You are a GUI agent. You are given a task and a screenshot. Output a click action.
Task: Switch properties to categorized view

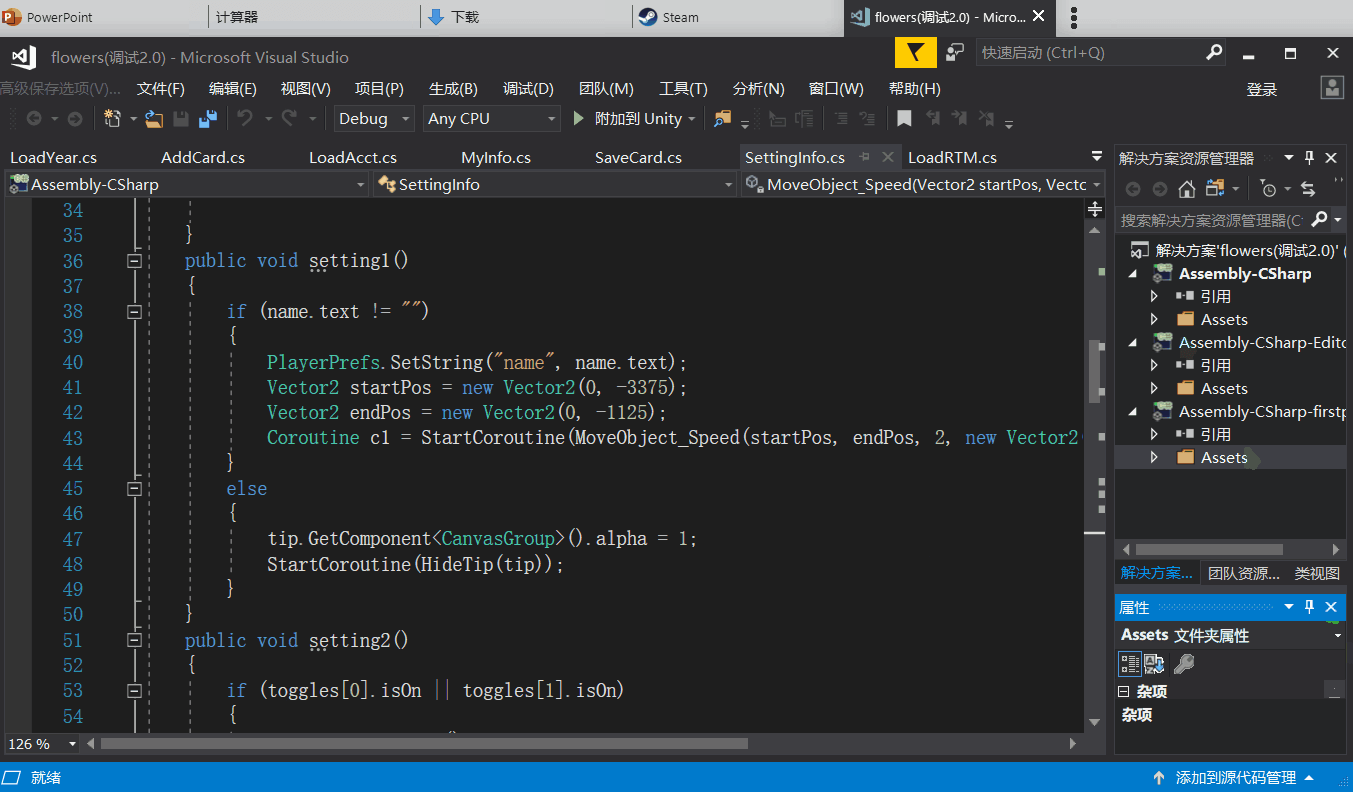[x=1130, y=664]
